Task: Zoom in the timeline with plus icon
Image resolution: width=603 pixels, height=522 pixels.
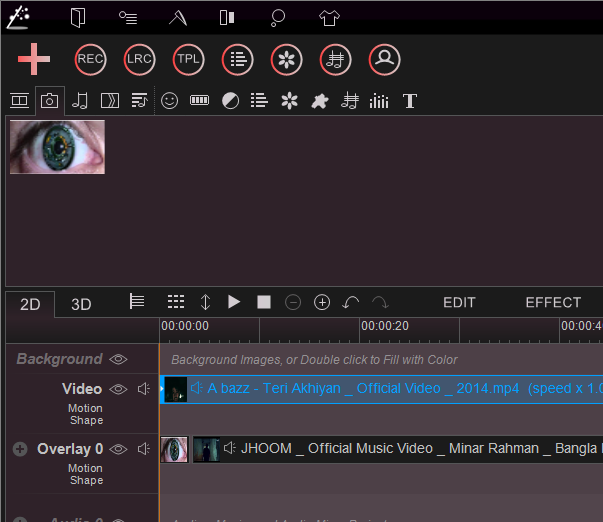Action: [322, 302]
